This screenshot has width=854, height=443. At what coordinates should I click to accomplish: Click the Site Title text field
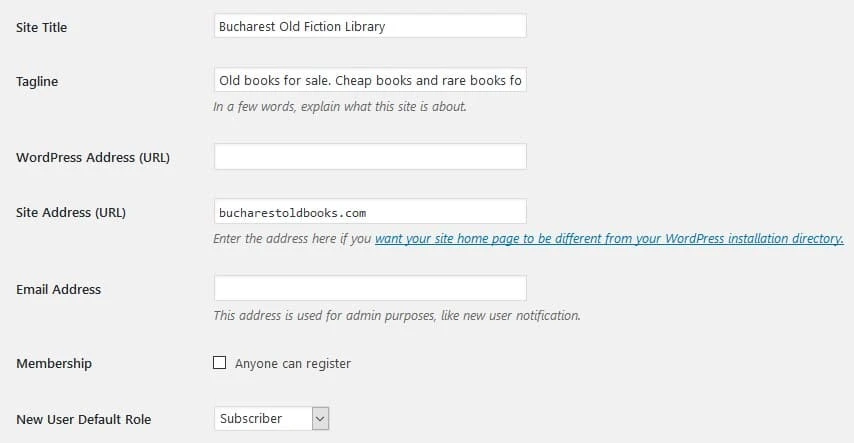[x=370, y=27]
